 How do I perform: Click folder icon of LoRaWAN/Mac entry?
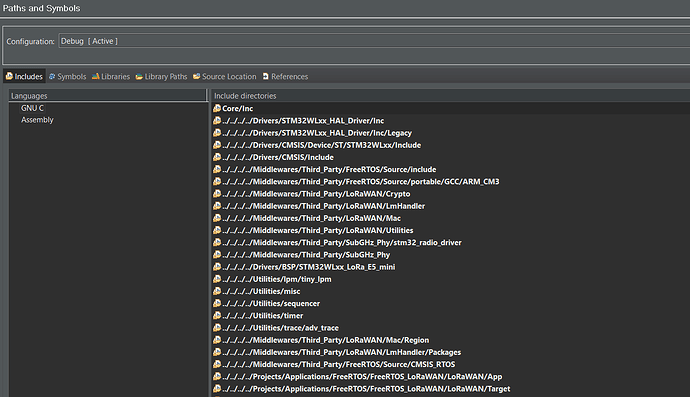pyautogui.click(x=217, y=218)
